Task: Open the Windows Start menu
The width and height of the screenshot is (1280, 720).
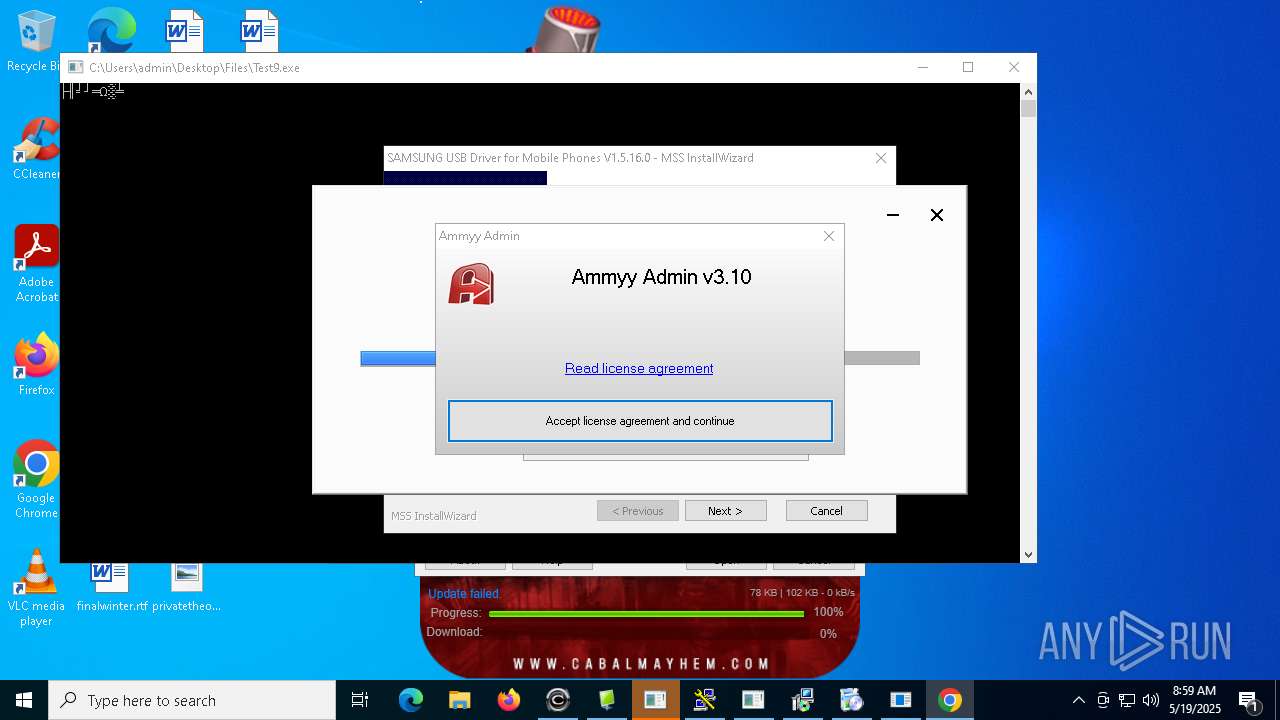Action: click(x=24, y=700)
